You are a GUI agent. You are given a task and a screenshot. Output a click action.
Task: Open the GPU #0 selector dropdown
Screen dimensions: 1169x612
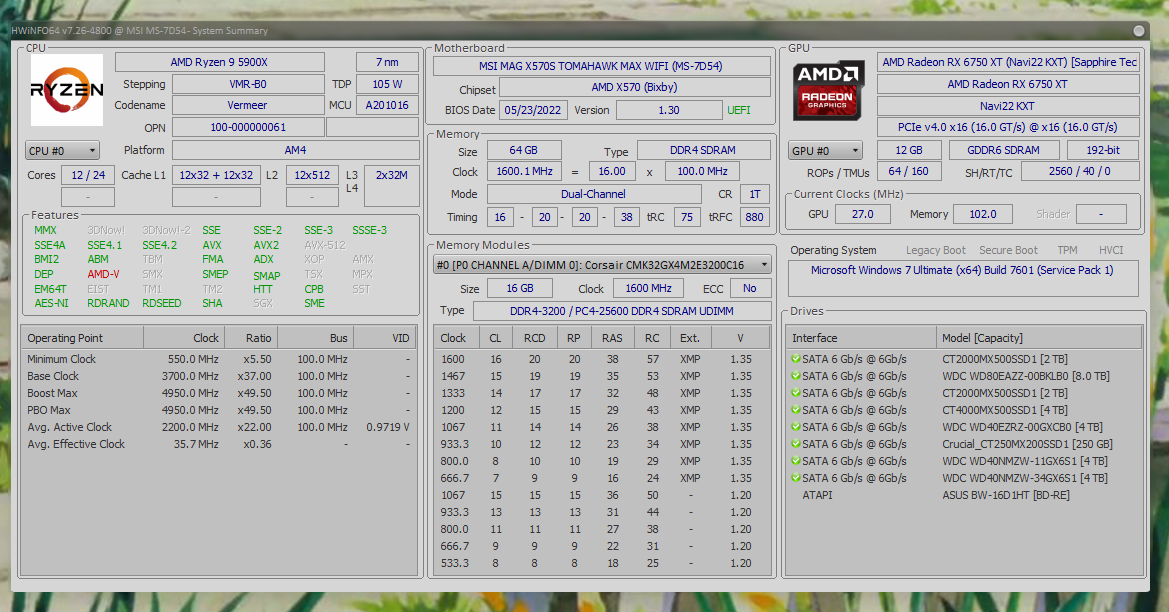tap(825, 151)
